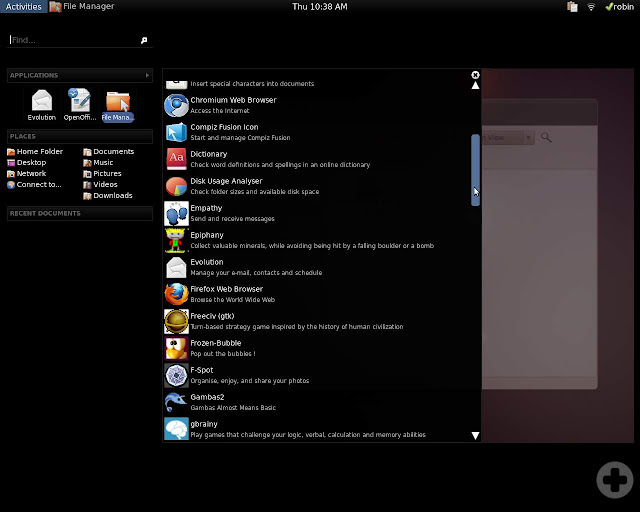
Task: Select File Manager favorite icon
Action: [x=118, y=106]
